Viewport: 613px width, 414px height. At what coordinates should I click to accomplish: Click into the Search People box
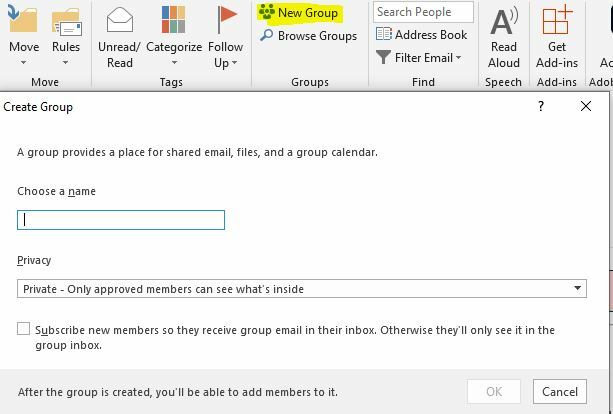[x=423, y=12]
